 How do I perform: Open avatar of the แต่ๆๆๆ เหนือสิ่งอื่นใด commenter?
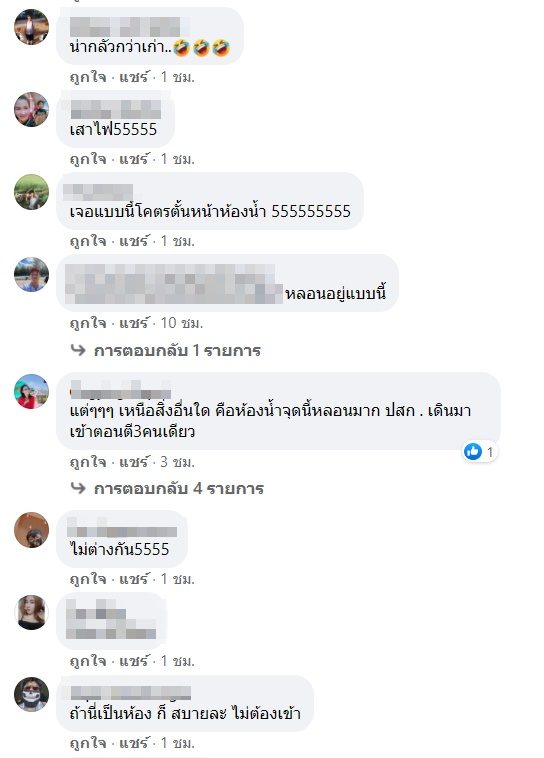pyautogui.click(x=31, y=392)
